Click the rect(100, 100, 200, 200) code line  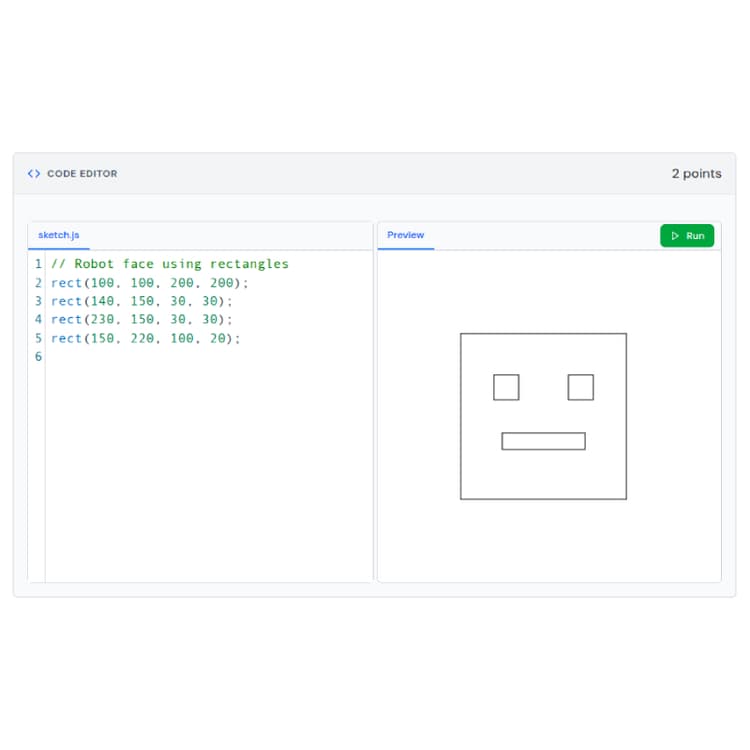point(149,283)
